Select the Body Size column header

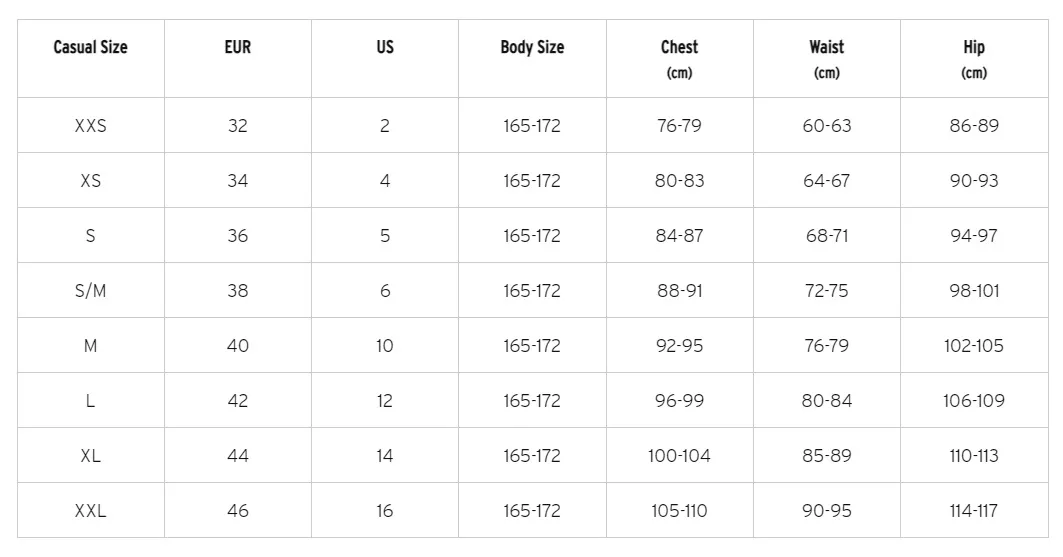532,47
